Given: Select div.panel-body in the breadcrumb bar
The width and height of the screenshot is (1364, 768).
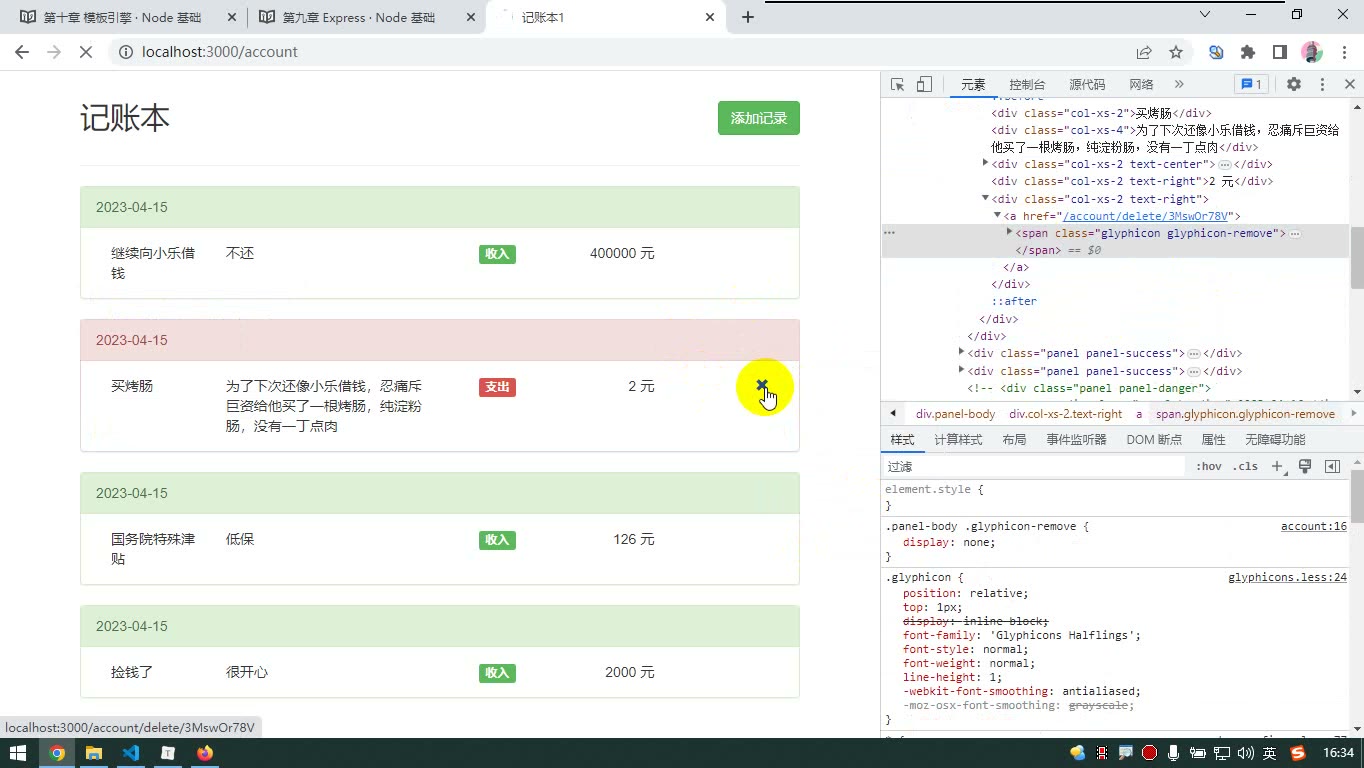Looking at the screenshot, I should coord(955,414).
